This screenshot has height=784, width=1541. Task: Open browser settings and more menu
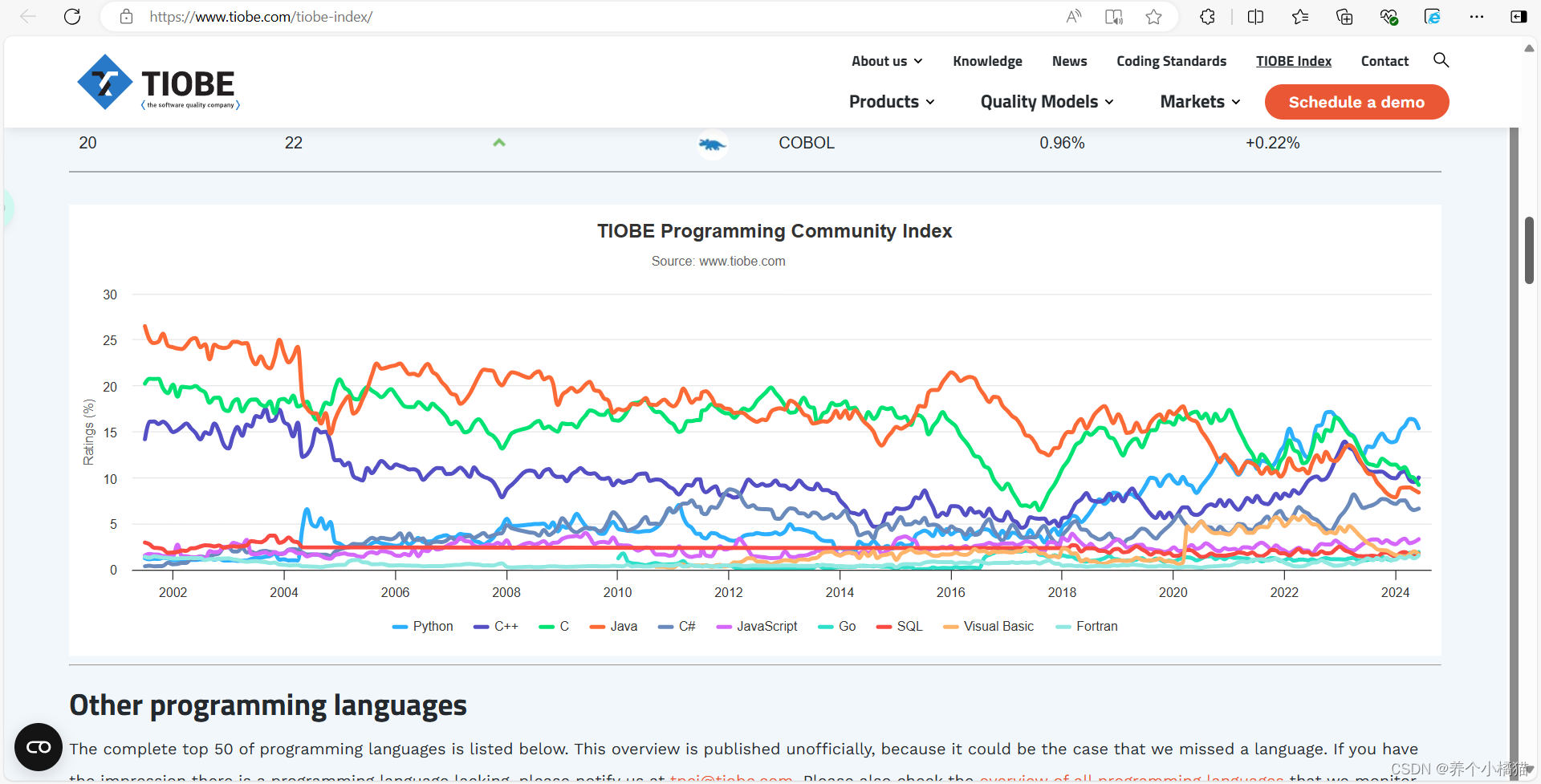pos(1477,17)
